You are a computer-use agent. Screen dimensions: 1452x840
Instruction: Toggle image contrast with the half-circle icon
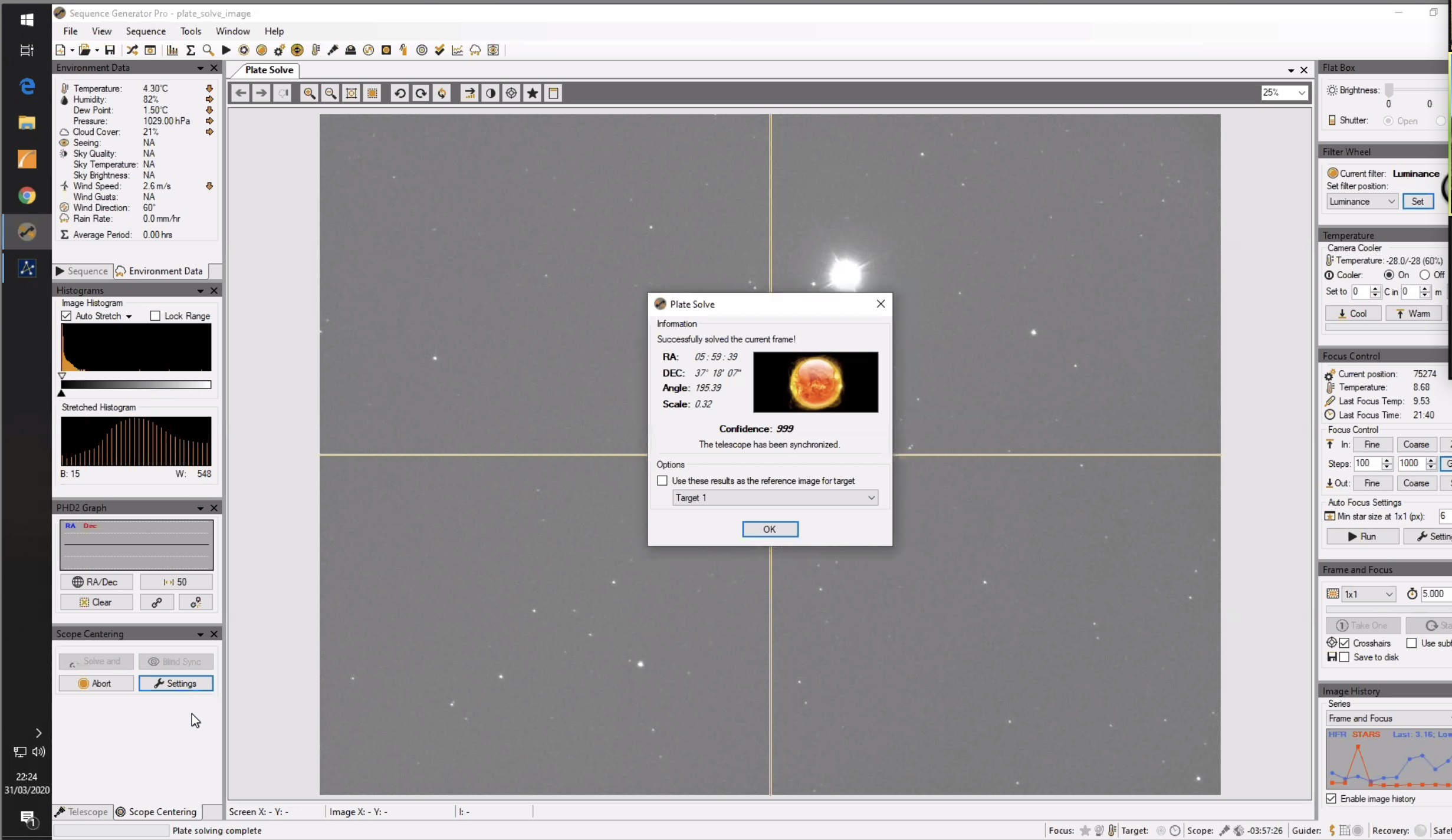(490, 93)
